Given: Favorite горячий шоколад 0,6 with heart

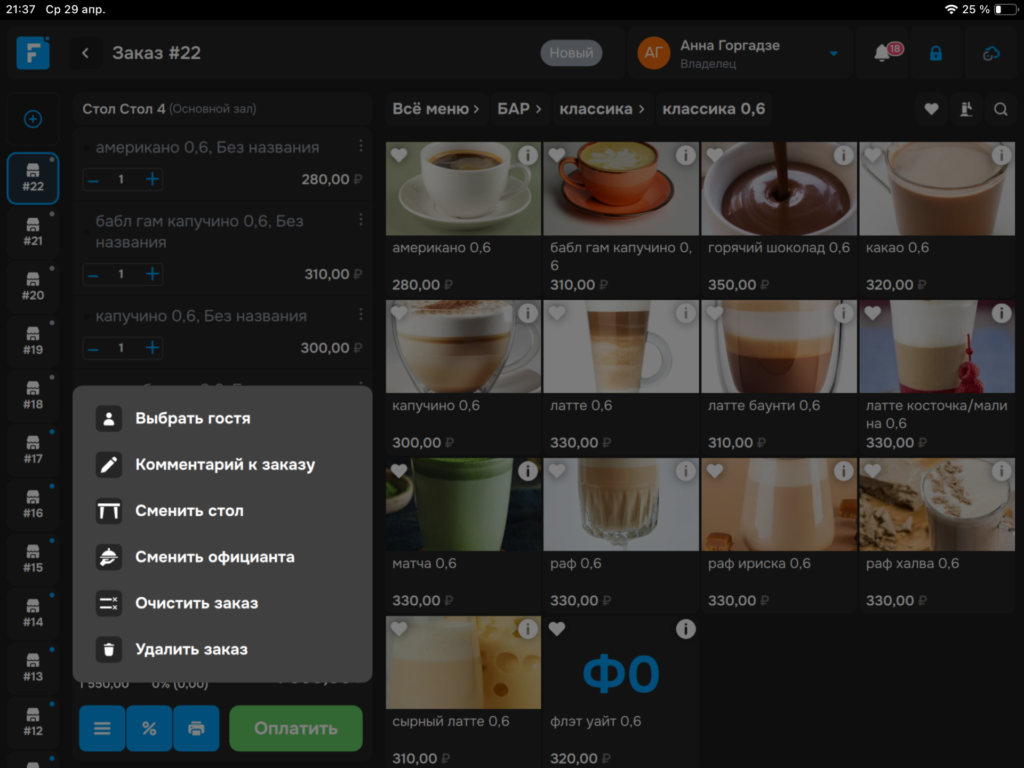Looking at the screenshot, I should click(715, 155).
